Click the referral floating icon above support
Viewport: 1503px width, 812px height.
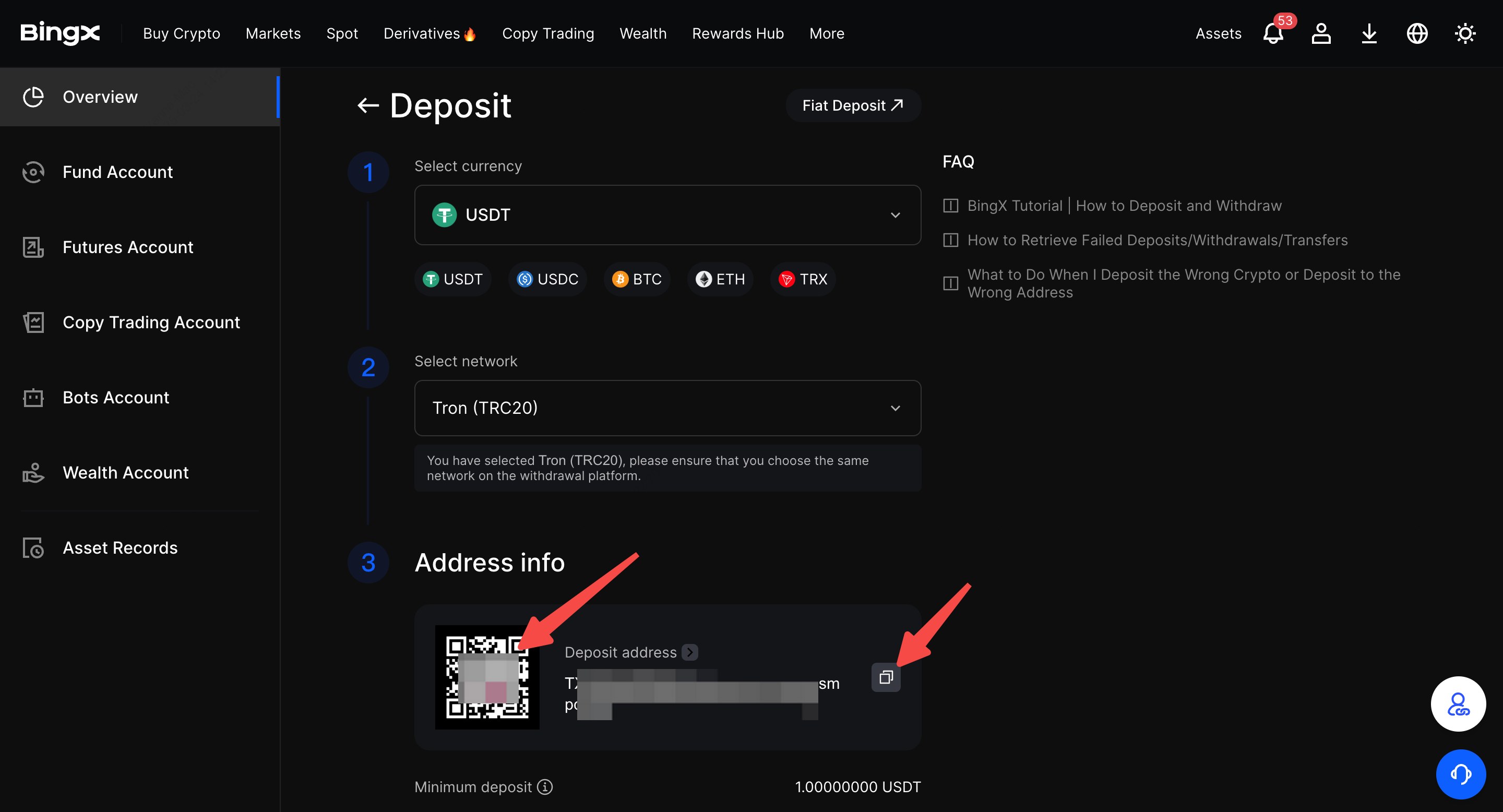click(1458, 703)
